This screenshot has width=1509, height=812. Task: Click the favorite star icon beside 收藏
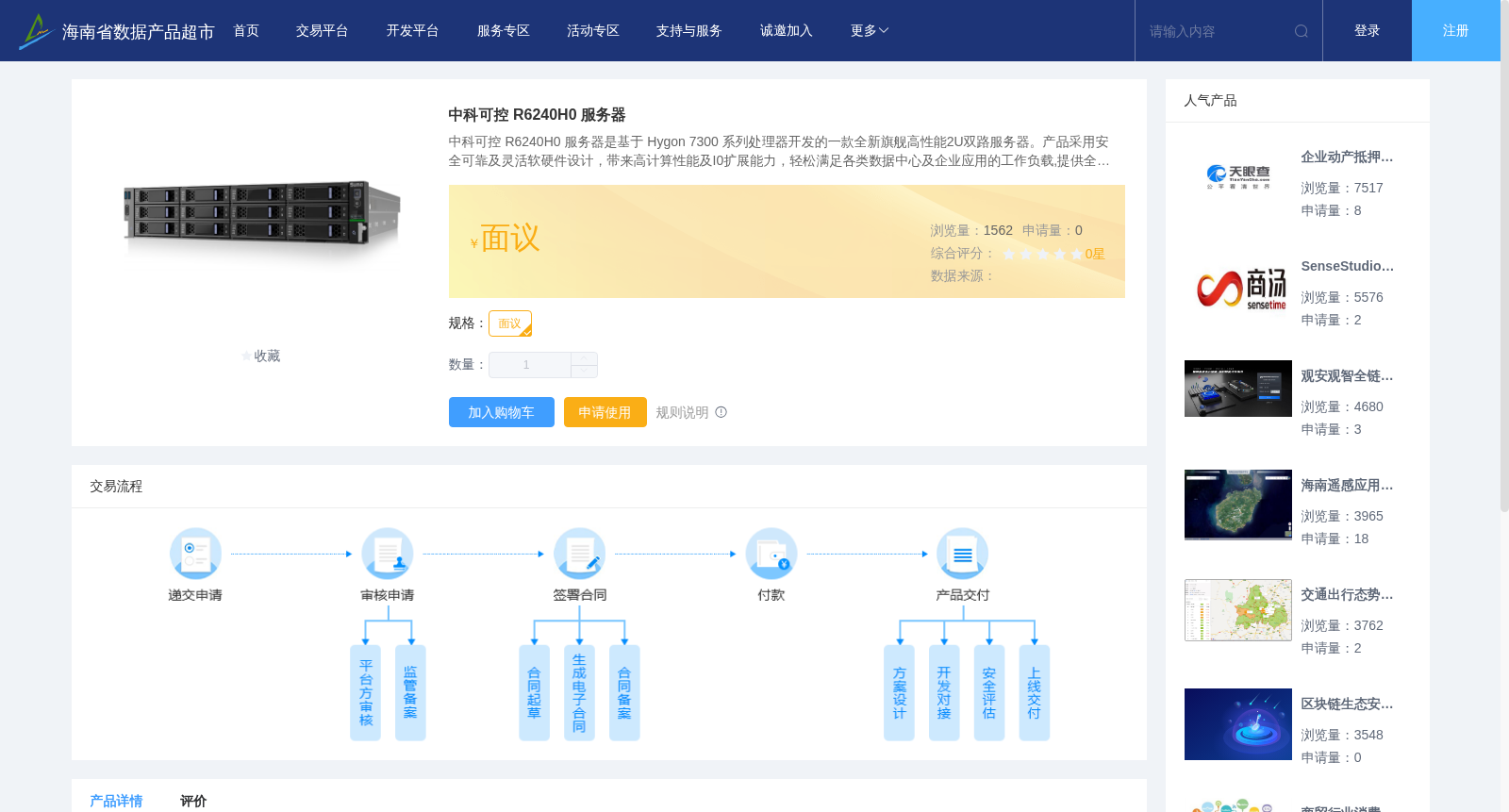(247, 356)
